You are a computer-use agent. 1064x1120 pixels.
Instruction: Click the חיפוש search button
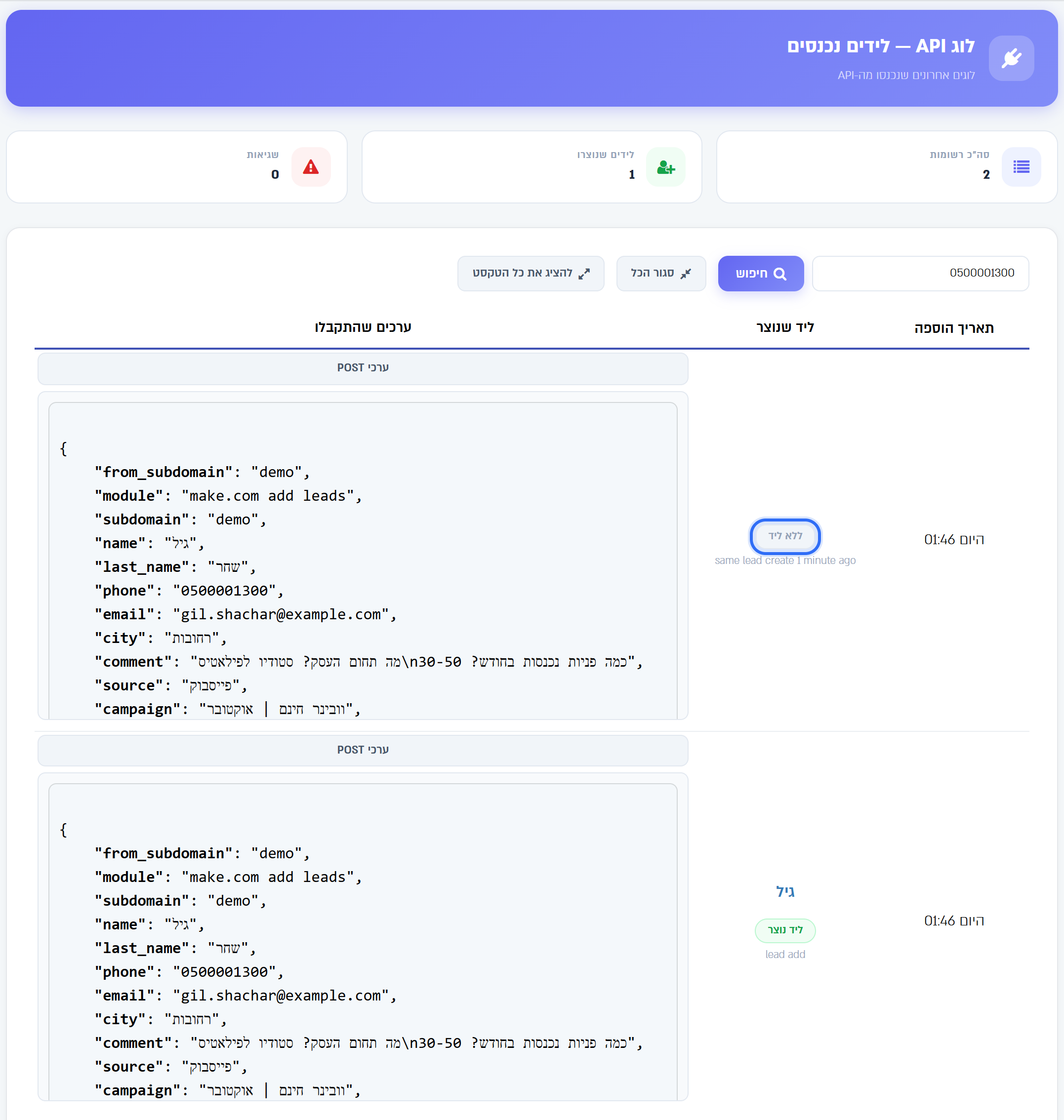tap(761, 274)
